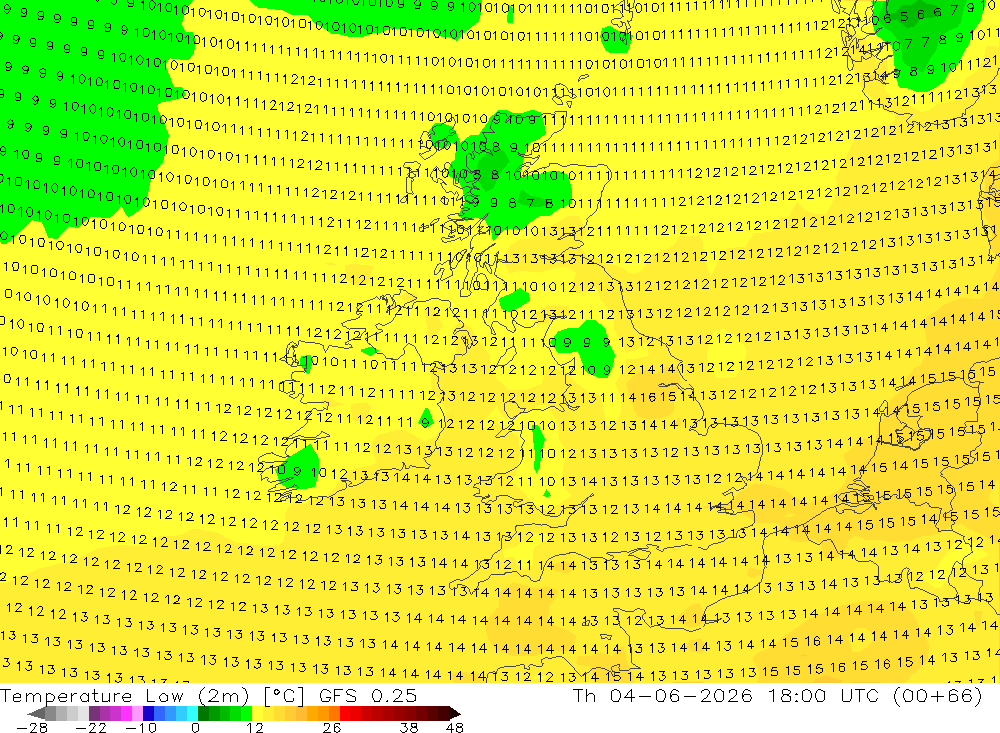Click the '-28' legend scale label
The image size is (1000, 733).
[32, 728]
